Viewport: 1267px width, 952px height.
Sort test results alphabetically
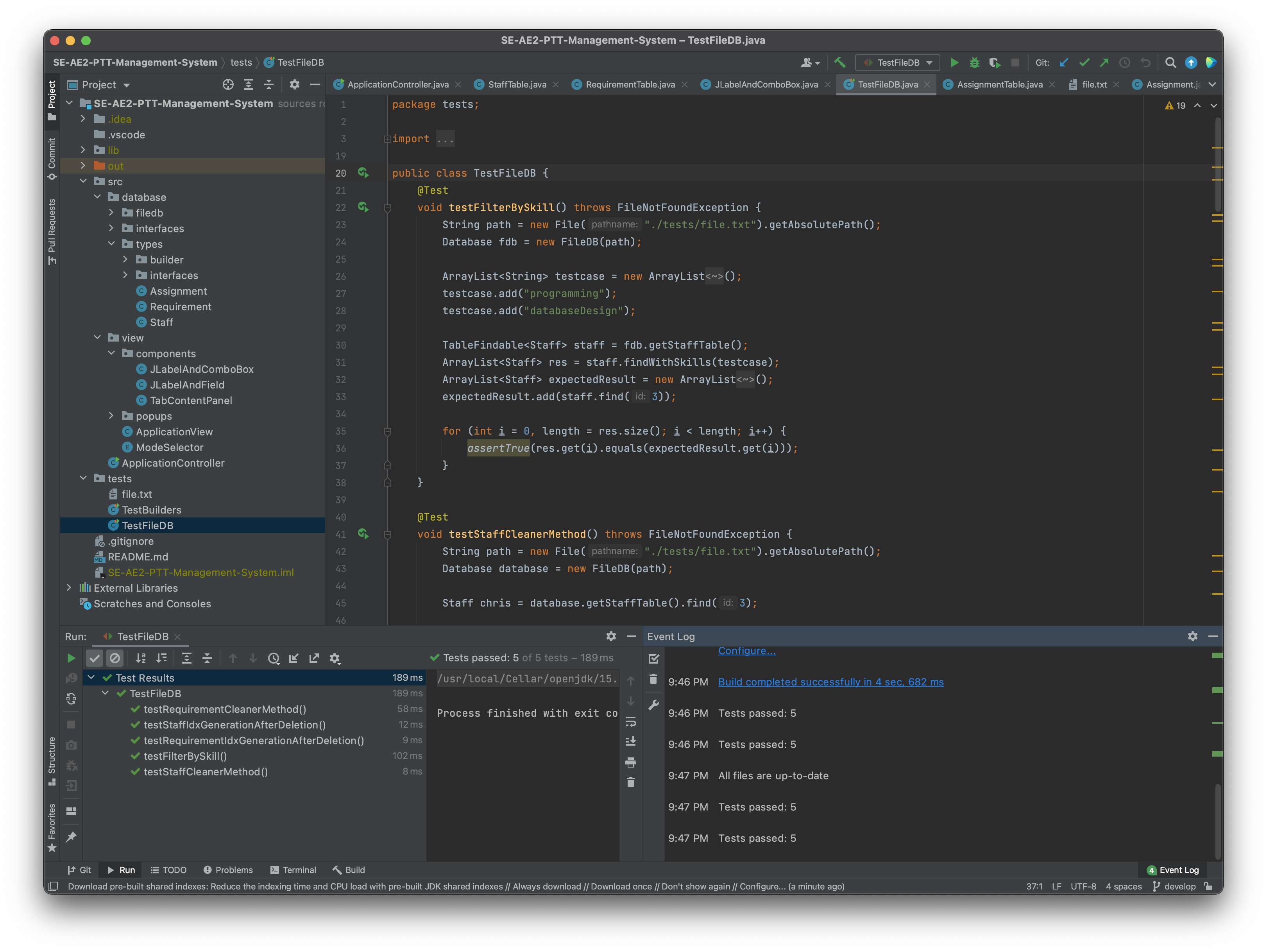coord(140,658)
